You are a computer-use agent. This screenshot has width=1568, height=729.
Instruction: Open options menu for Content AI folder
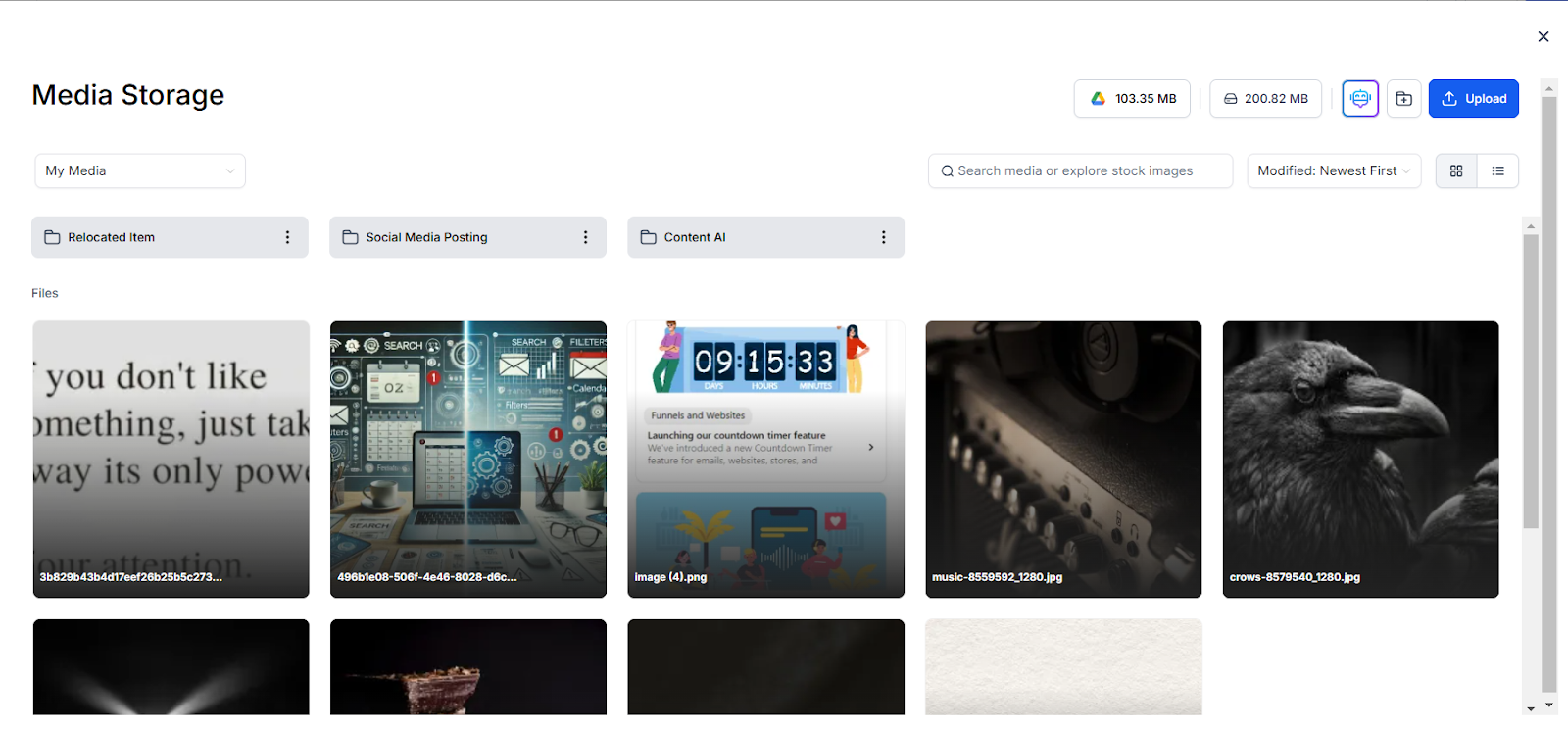click(883, 237)
